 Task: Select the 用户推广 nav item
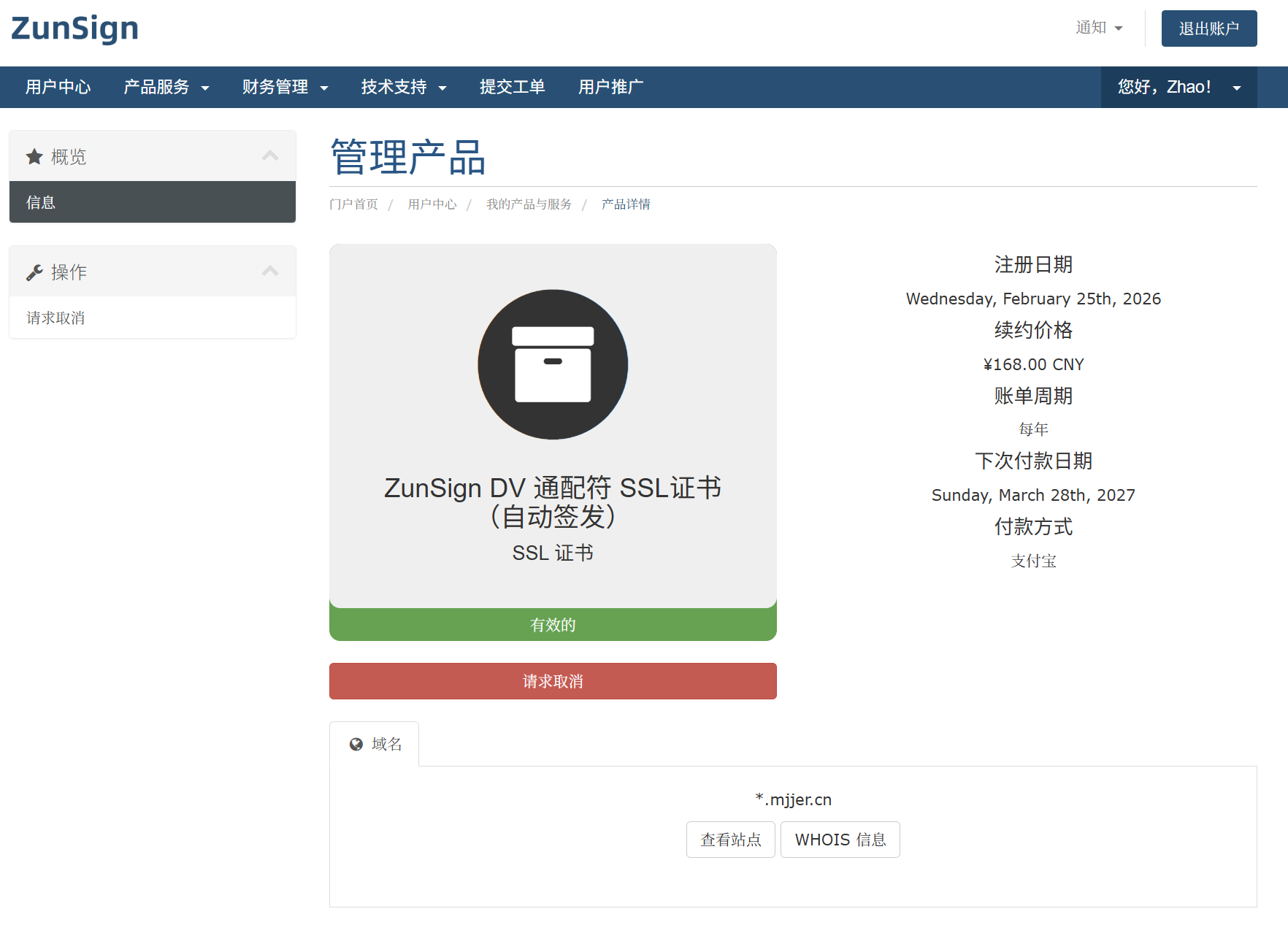coord(610,88)
